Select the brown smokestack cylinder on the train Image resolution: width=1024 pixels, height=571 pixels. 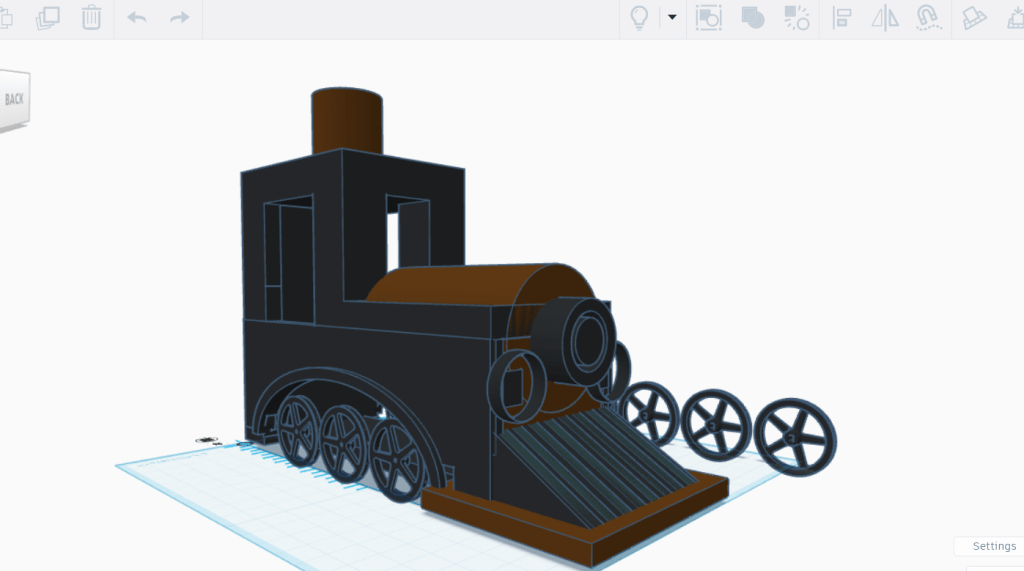[347, 120]
